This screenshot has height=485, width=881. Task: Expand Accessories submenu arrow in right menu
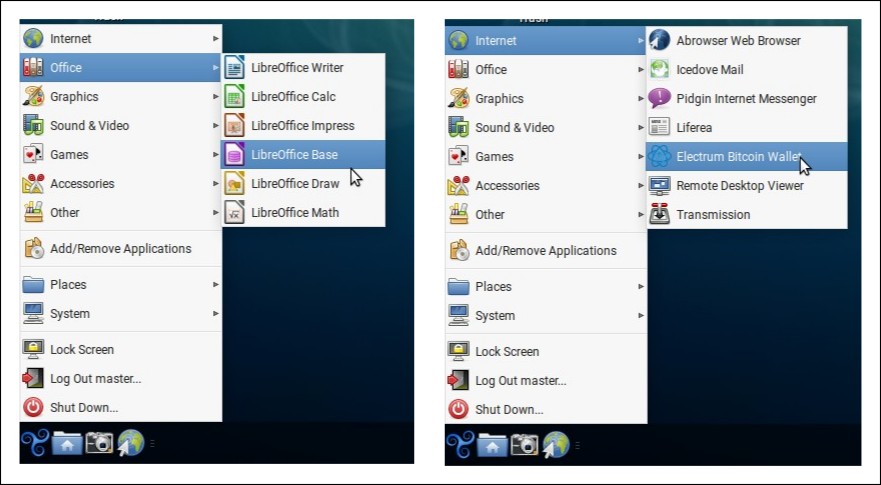(641, 185)
